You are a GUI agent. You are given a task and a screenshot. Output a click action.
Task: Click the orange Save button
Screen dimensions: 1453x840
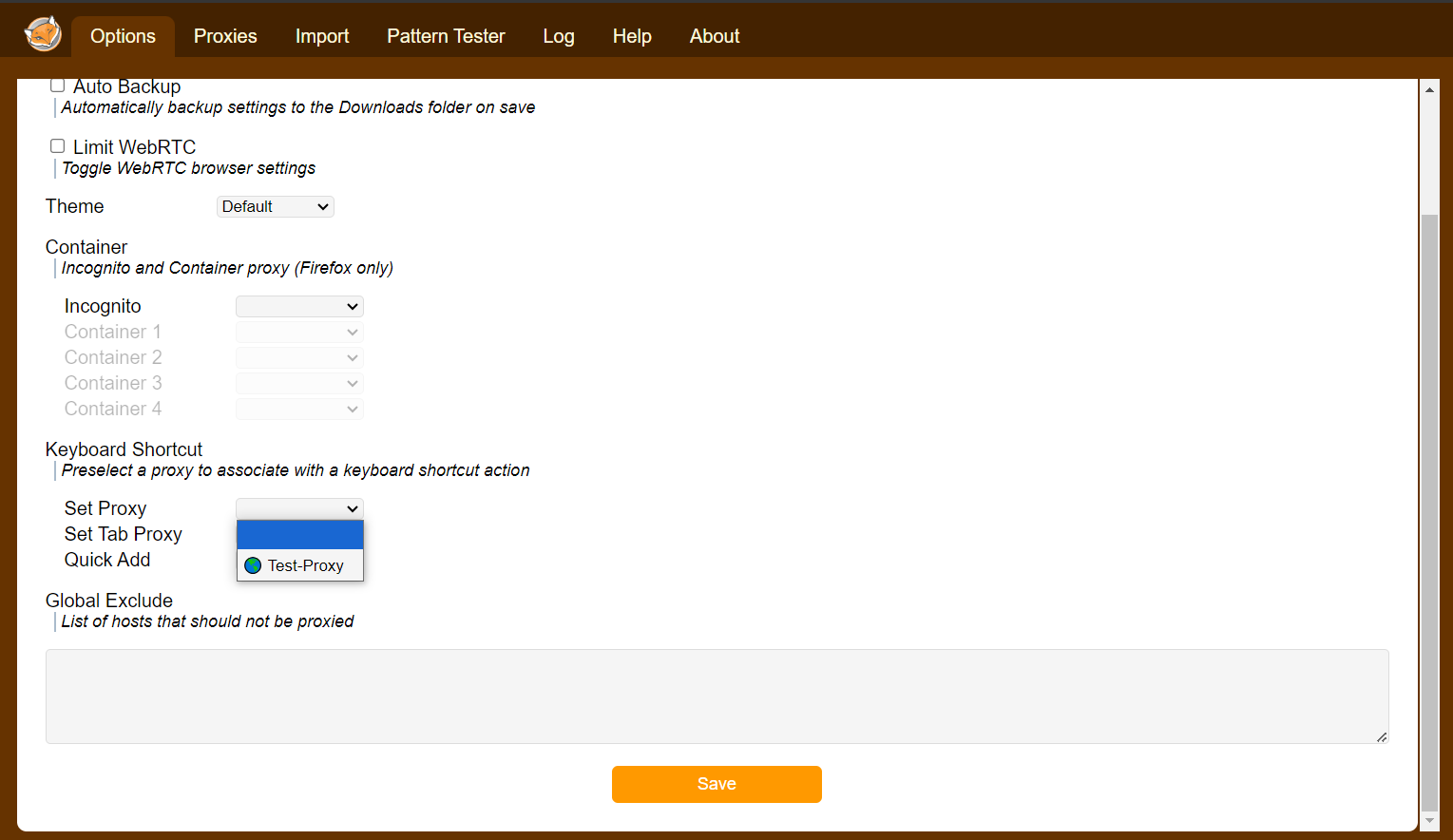point(717,784)
